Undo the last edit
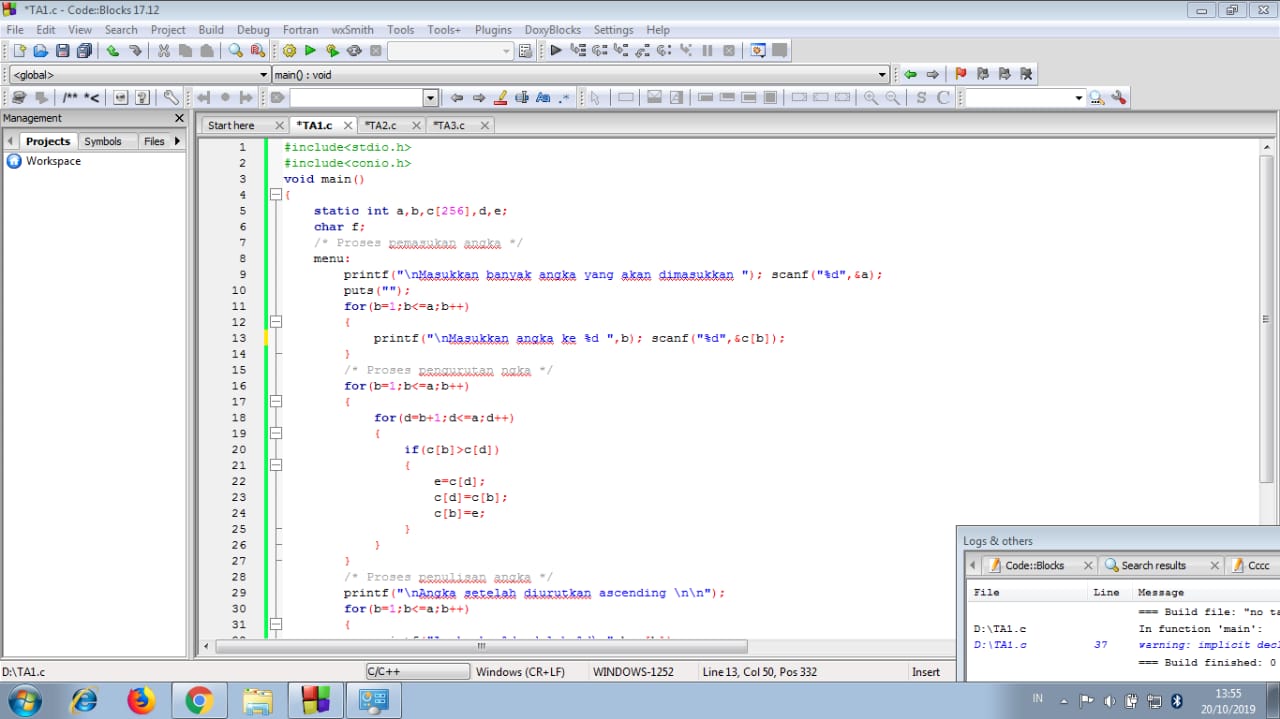 [x=113, y=51]
